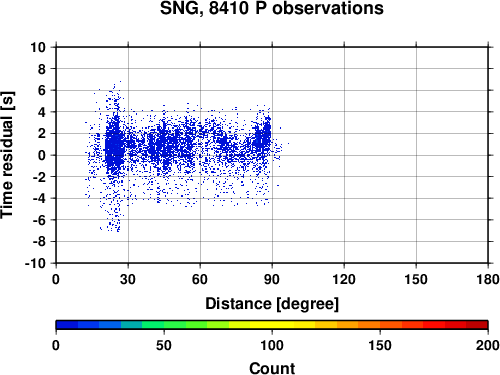Click the y-axis tick value -6

(x=39, y=220)
